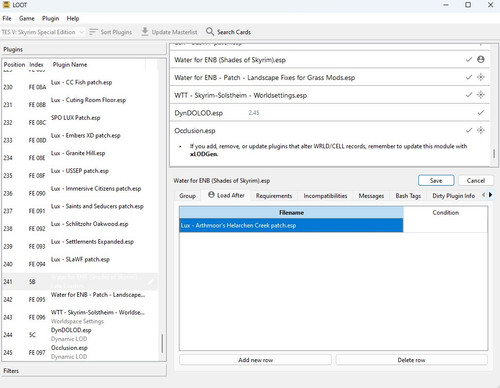Select Lux - Settlements Expanded.esp in list
The height and width of the screenshot is (388, 500).
pyautogui.click(x=80, y=246)
